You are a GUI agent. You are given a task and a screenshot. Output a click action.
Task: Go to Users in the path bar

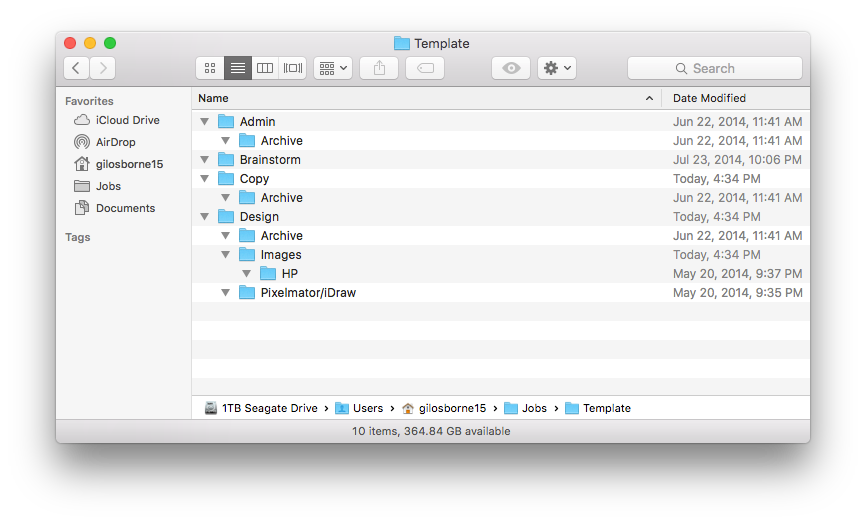click(360, 408)
